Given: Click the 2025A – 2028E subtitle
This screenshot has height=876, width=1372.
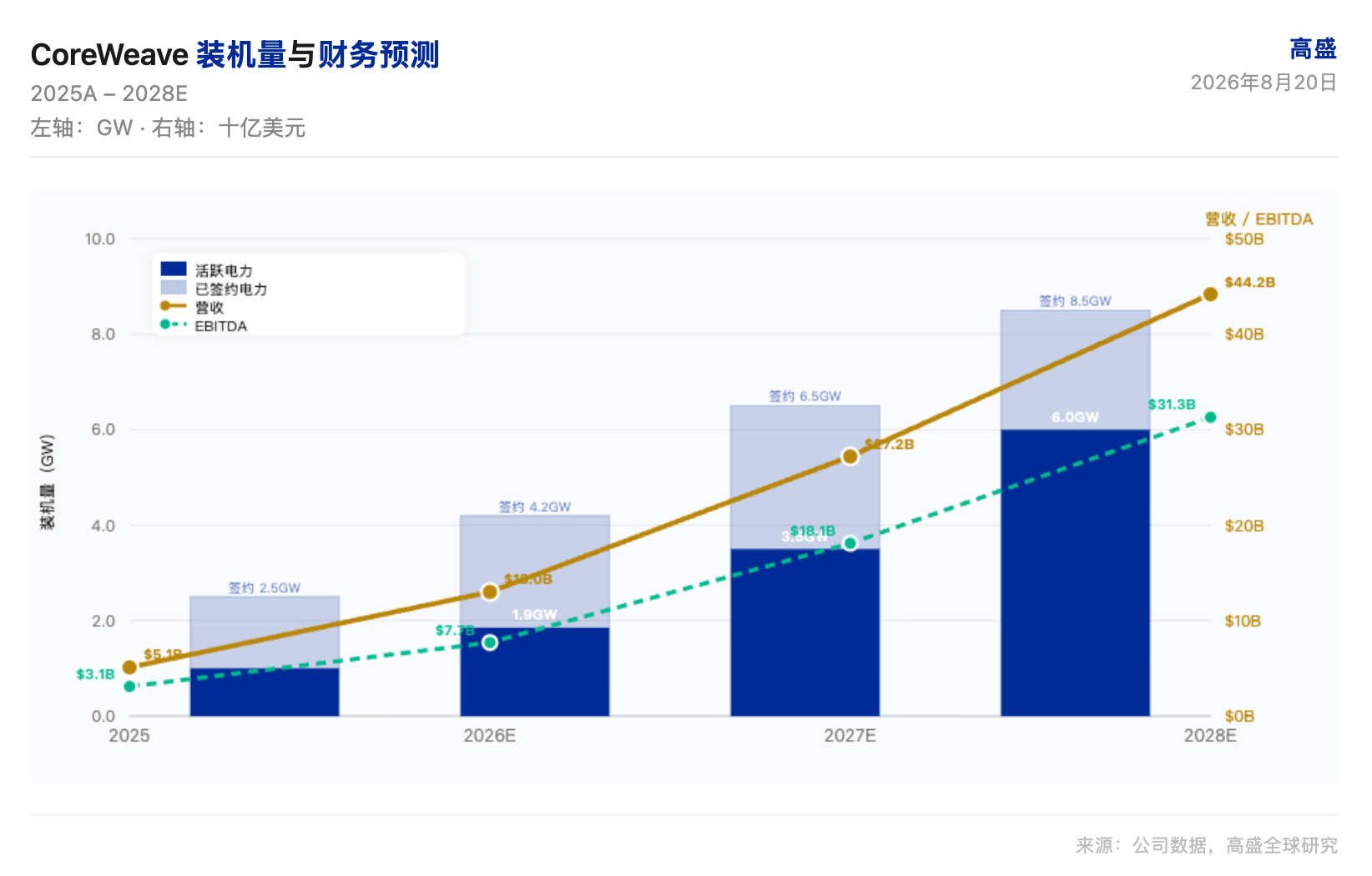Looking at the screenshot, I should pos(109,93).
